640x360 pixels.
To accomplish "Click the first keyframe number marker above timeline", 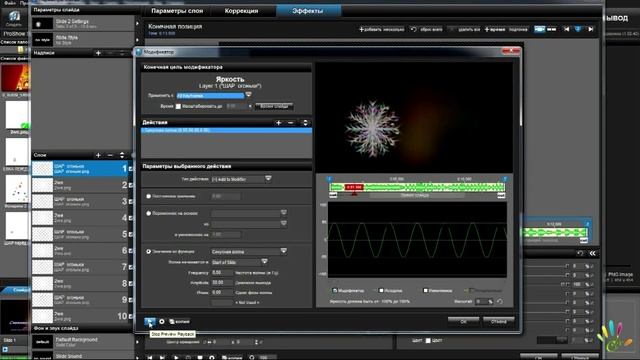I will 329,179.
